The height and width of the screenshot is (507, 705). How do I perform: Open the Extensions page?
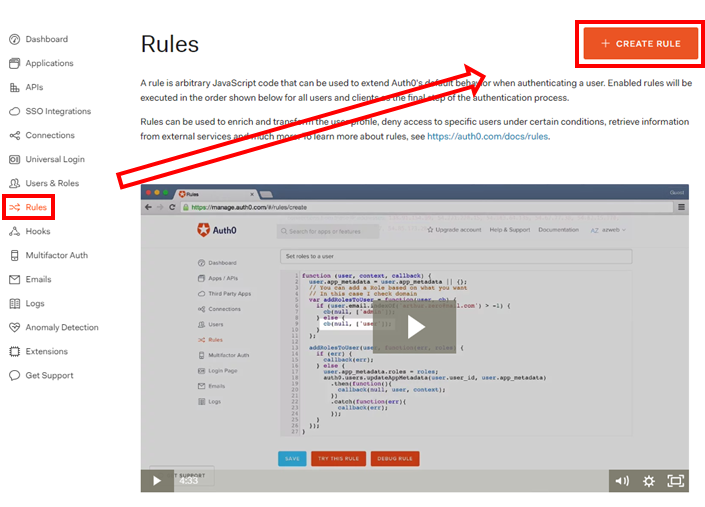point(47,351)
